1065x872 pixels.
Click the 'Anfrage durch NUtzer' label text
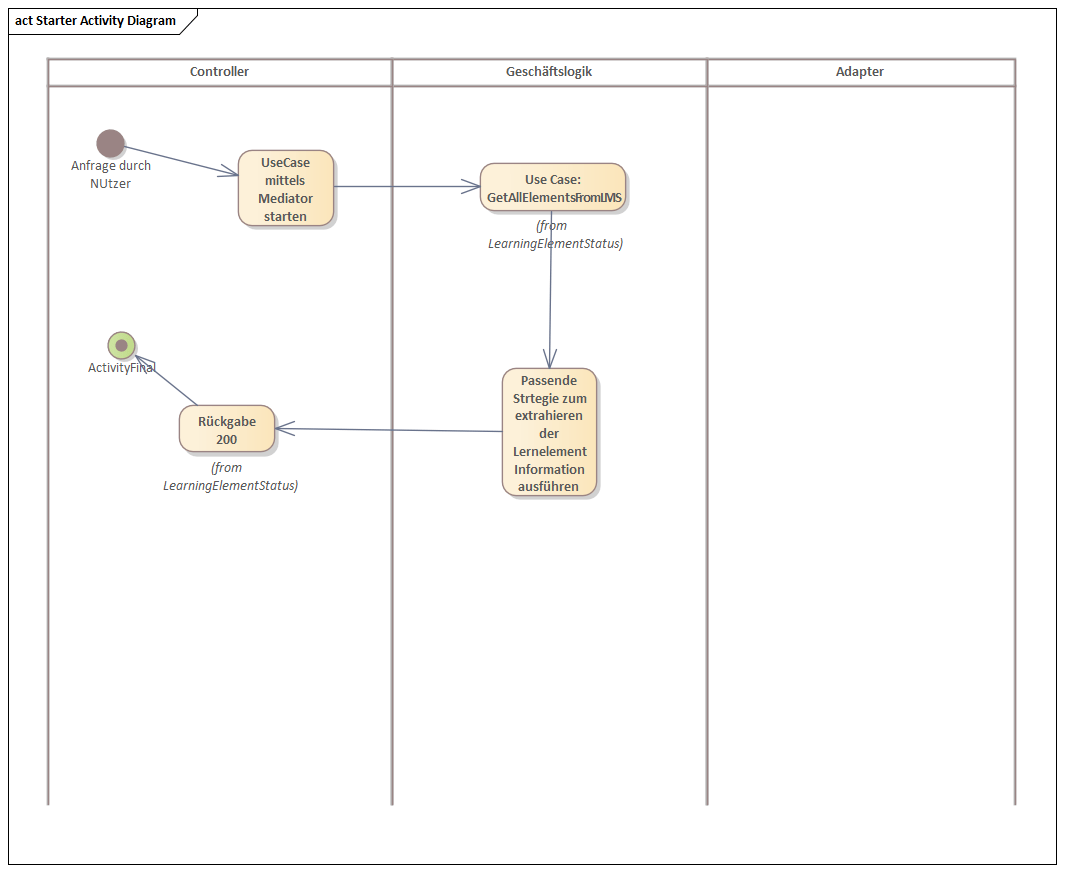110,175
